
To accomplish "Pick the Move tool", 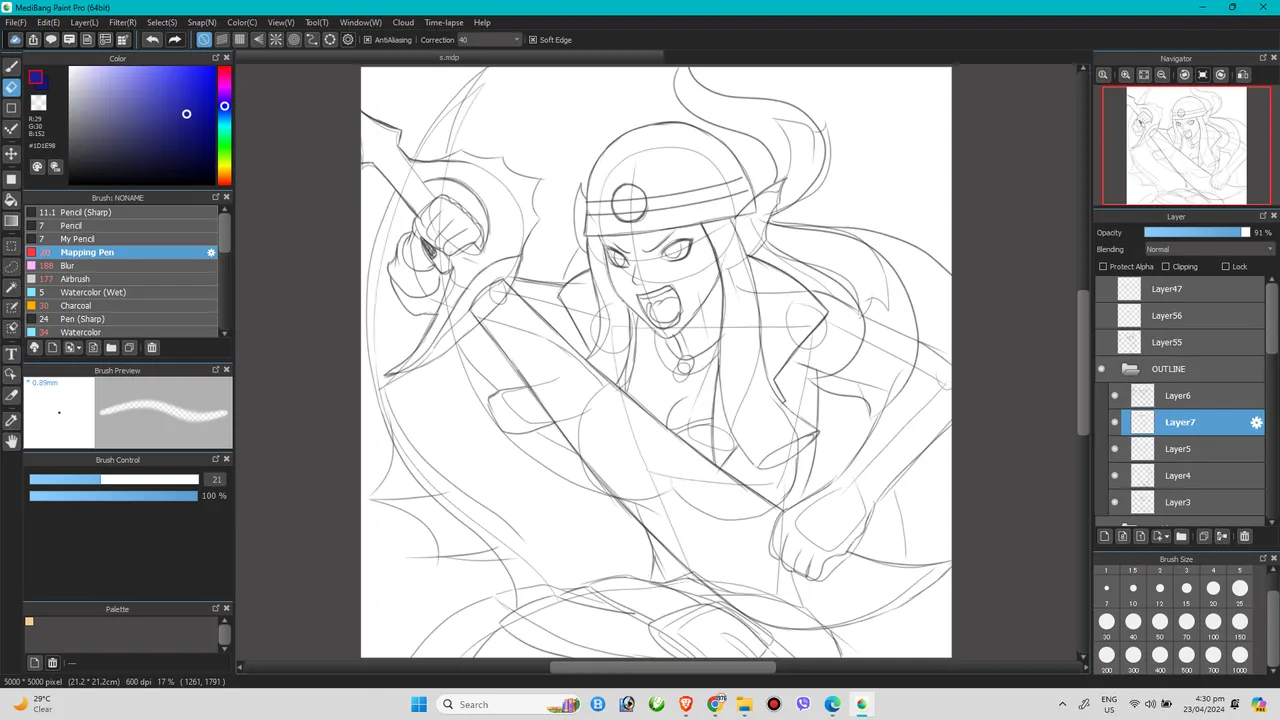I will (12, 153).
